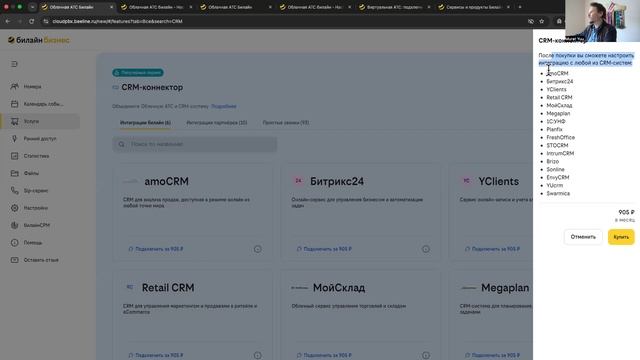Click the билайн бизнес logo

pos(38,40)
